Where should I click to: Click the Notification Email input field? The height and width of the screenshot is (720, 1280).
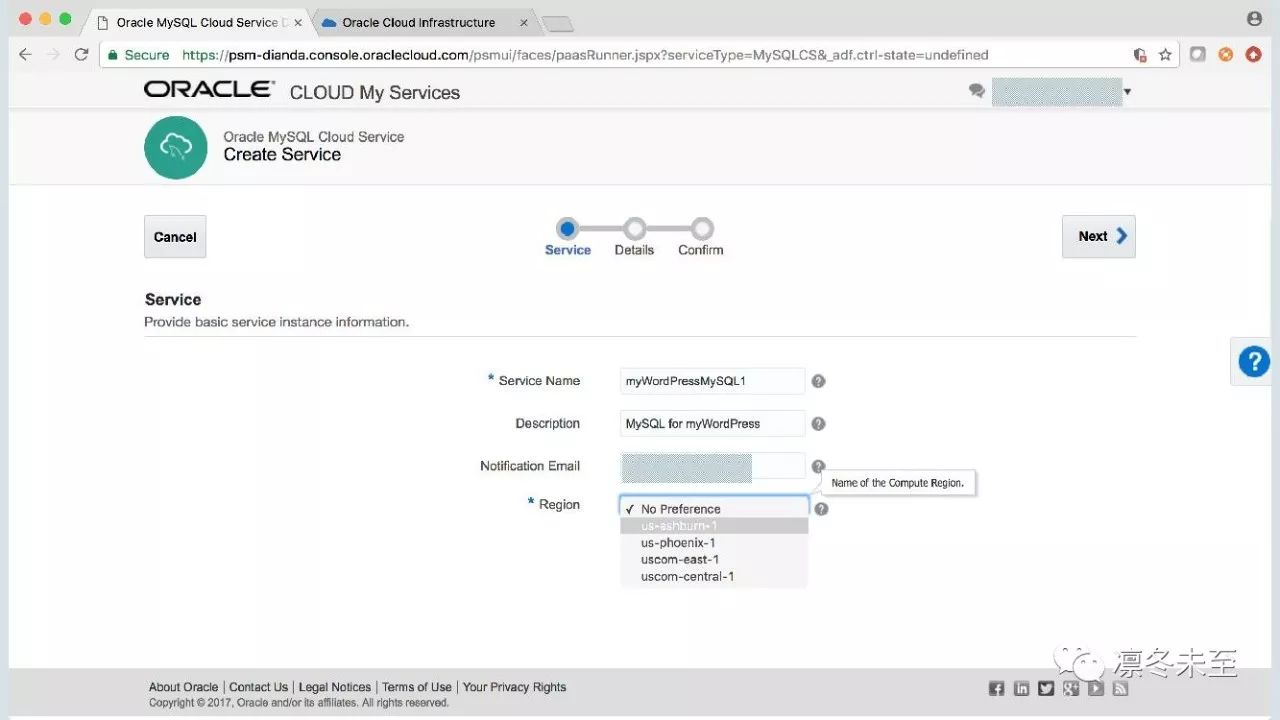coord(713,466)
